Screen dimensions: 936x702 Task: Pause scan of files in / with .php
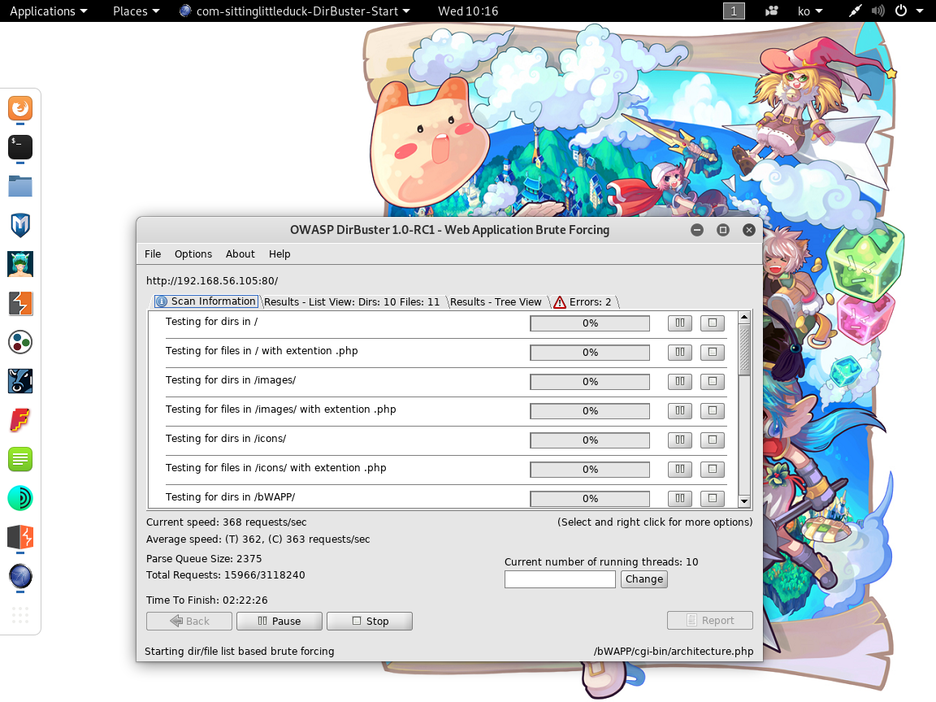679,352
